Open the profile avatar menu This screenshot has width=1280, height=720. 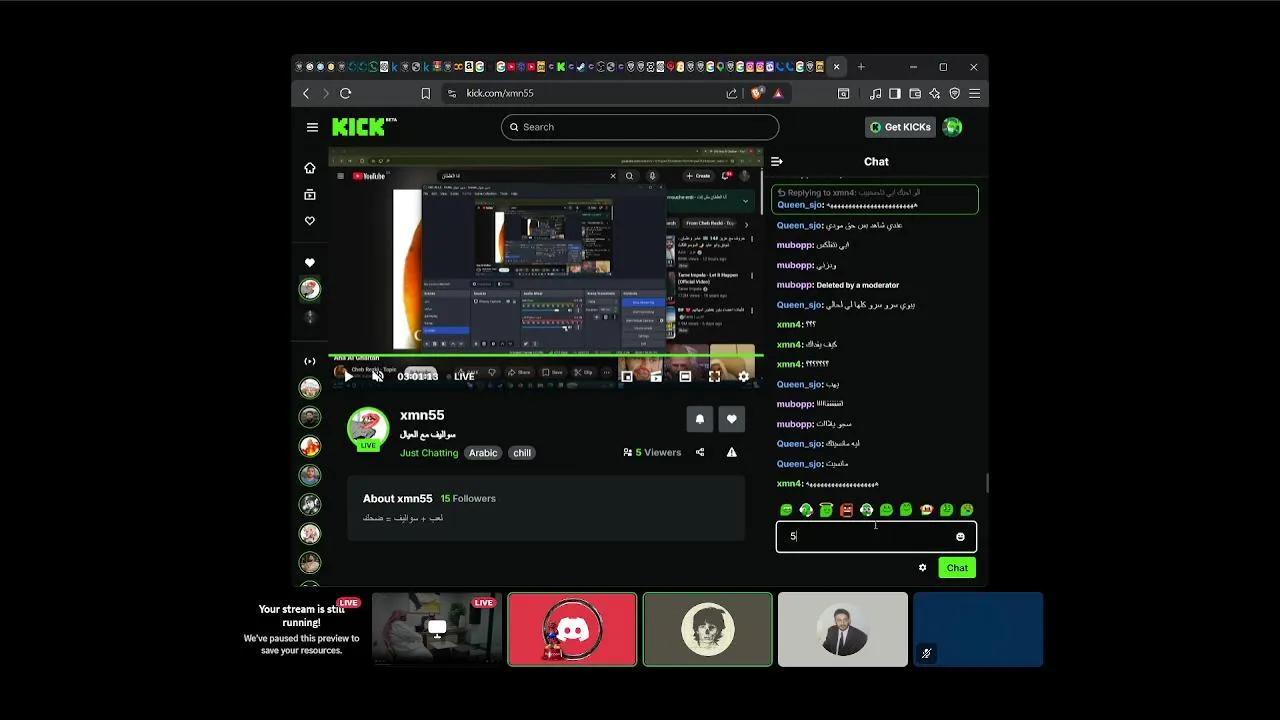point(952,127)
